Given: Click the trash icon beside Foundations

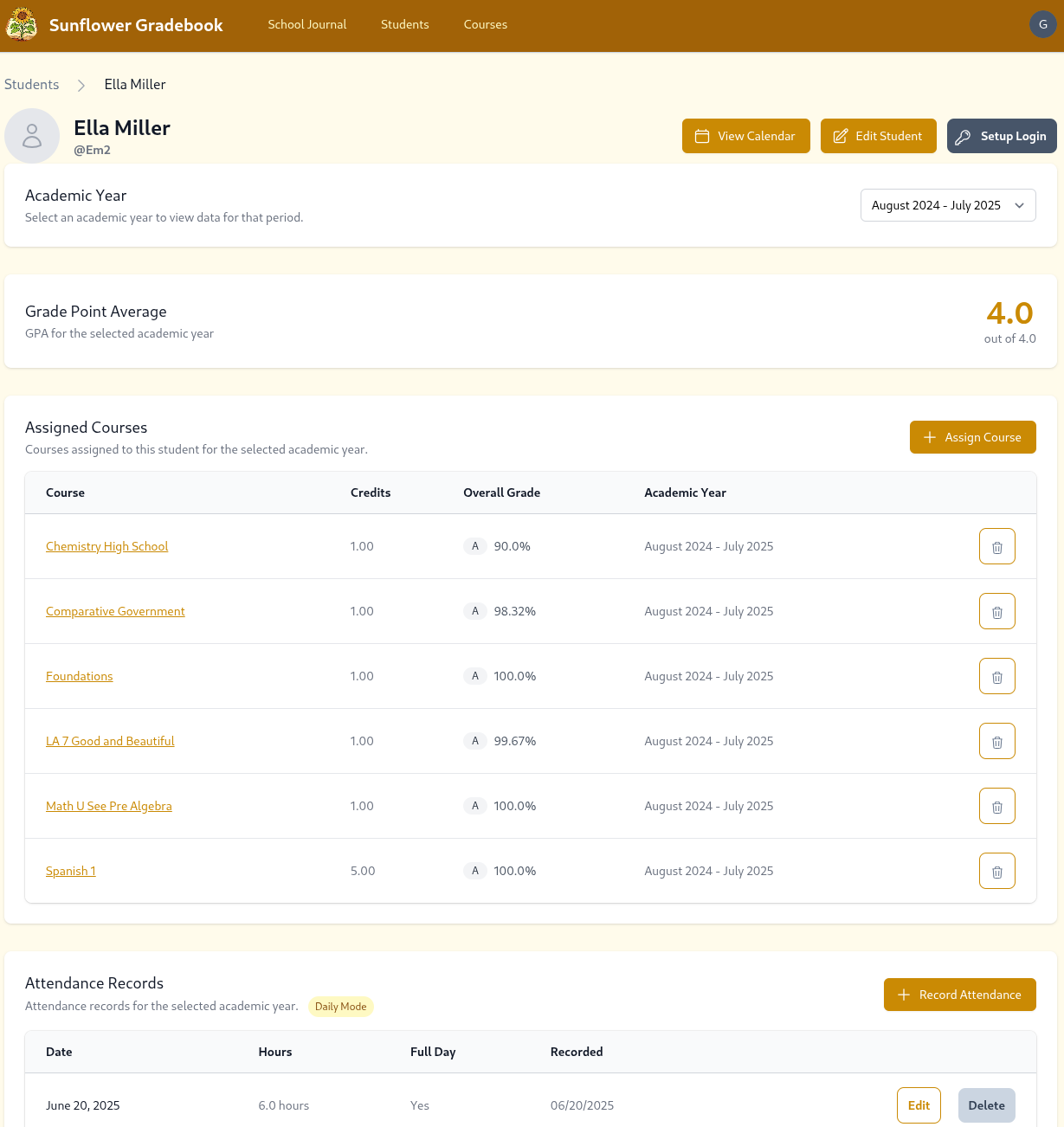Looking at the screenshot, I should click(996, 676).
